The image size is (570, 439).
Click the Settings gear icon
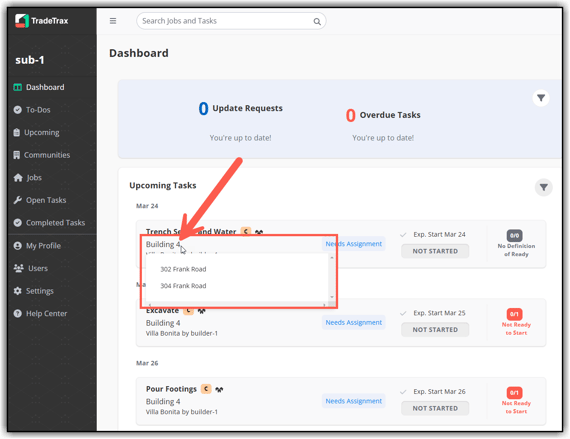[x=17, y=291]
